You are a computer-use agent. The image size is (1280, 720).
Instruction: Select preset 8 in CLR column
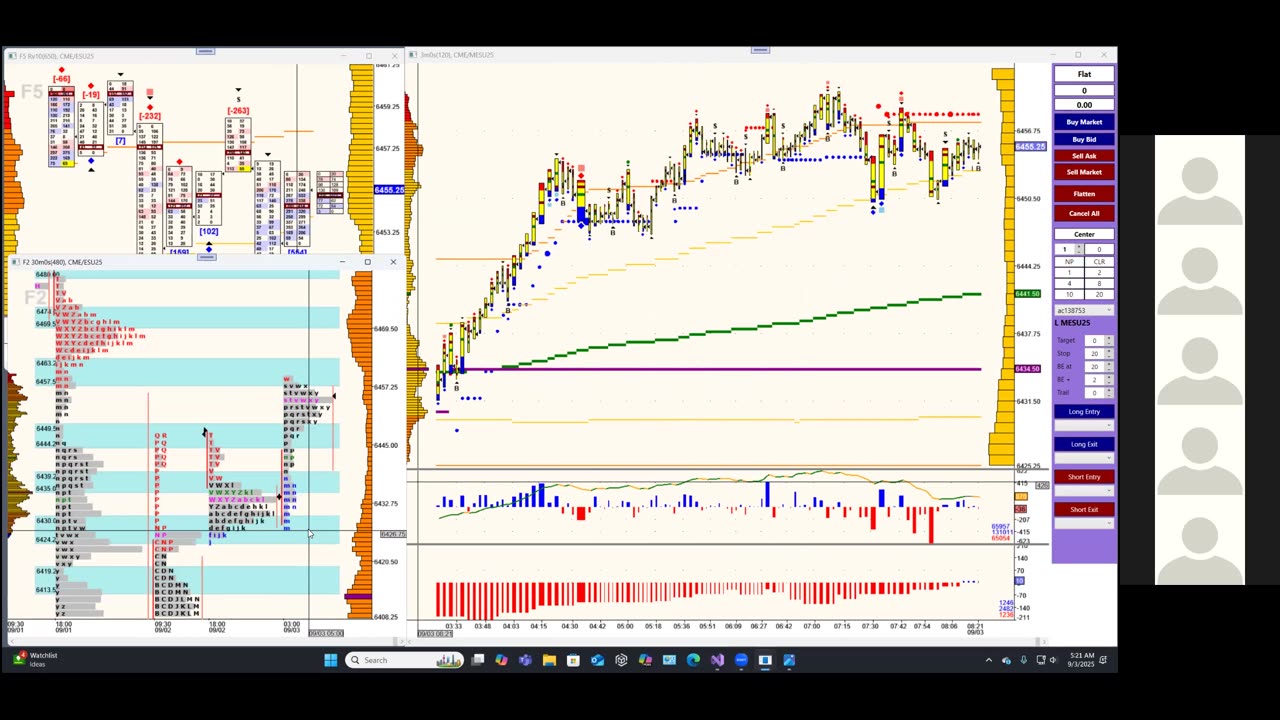pyautogui.click(x=1099, y=283)
